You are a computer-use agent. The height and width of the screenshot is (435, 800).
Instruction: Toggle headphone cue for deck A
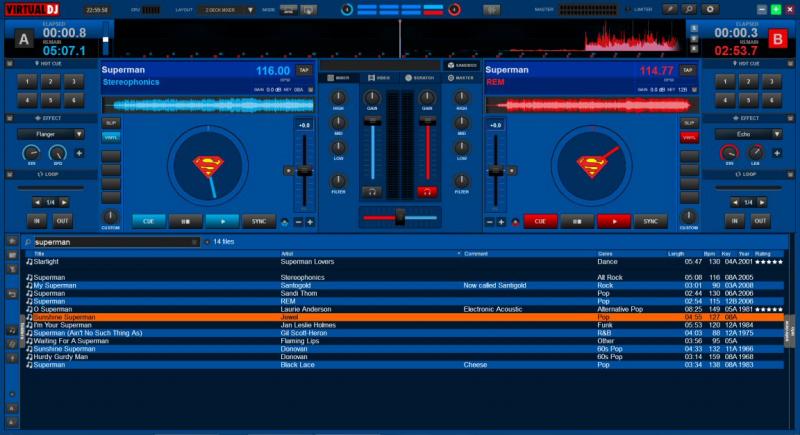[x=372, y=192]
